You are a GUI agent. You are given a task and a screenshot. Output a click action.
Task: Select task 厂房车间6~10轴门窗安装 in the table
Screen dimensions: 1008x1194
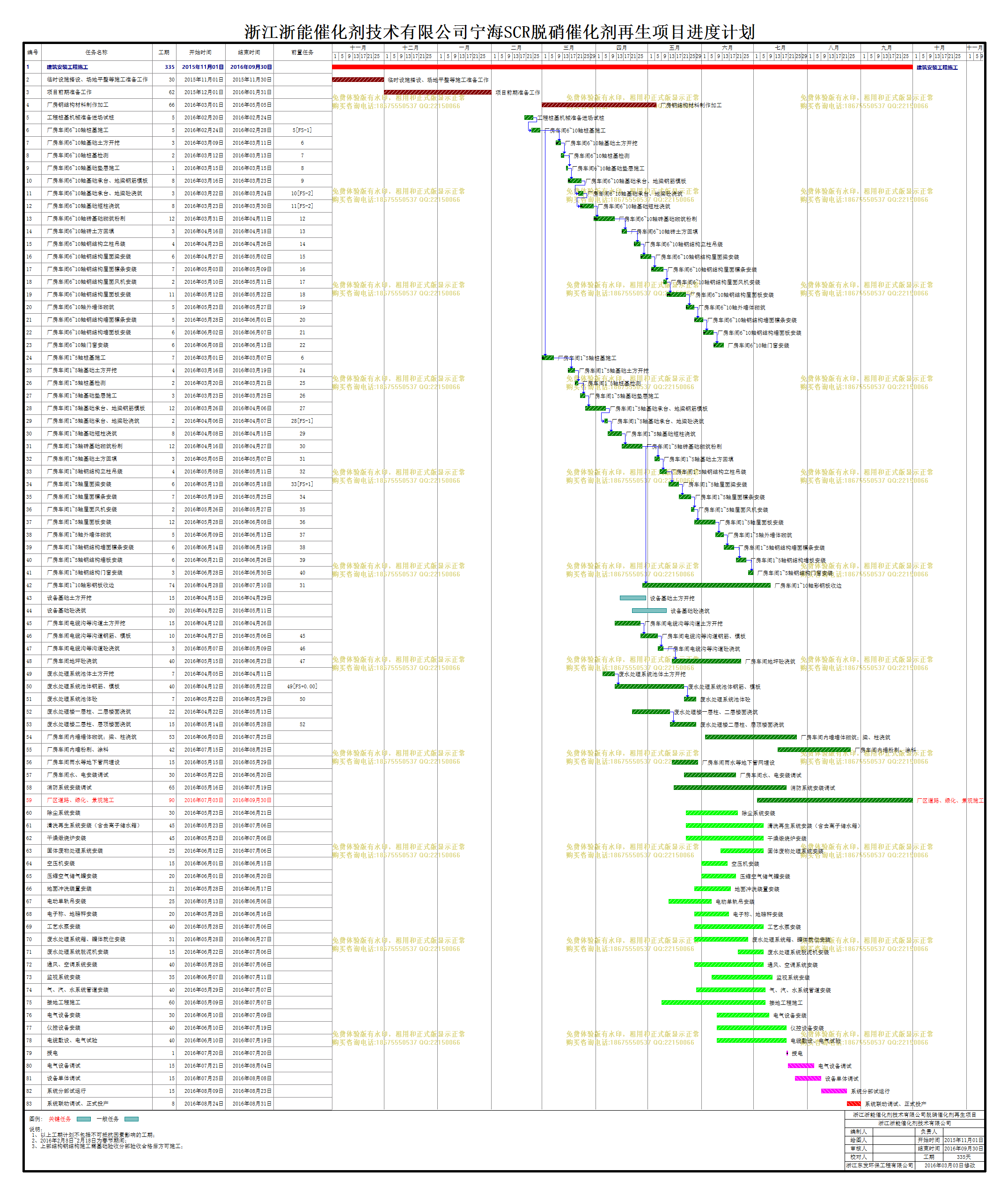point(78,345)
